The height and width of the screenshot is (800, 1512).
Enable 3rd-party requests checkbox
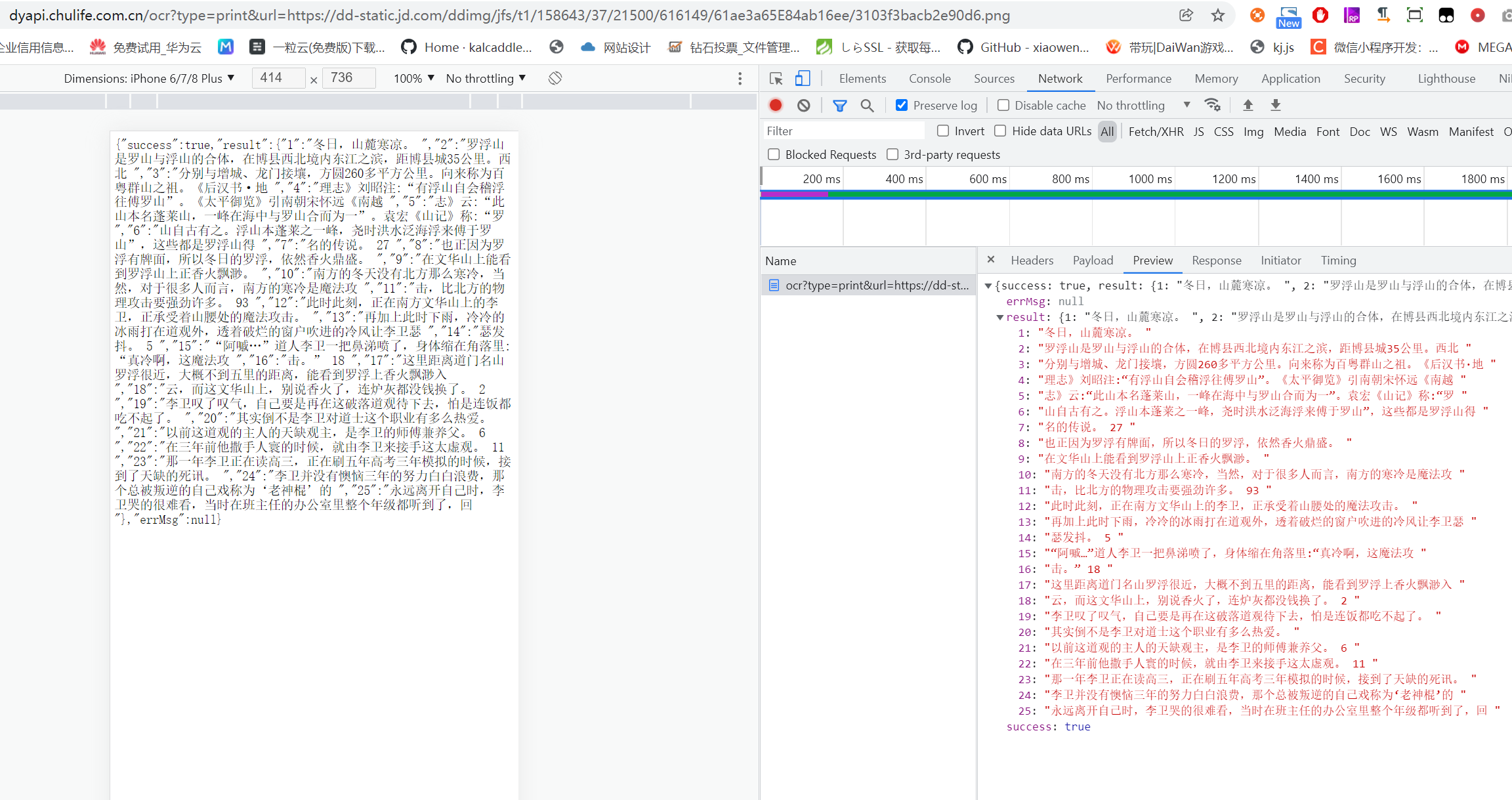pos(892,154)
